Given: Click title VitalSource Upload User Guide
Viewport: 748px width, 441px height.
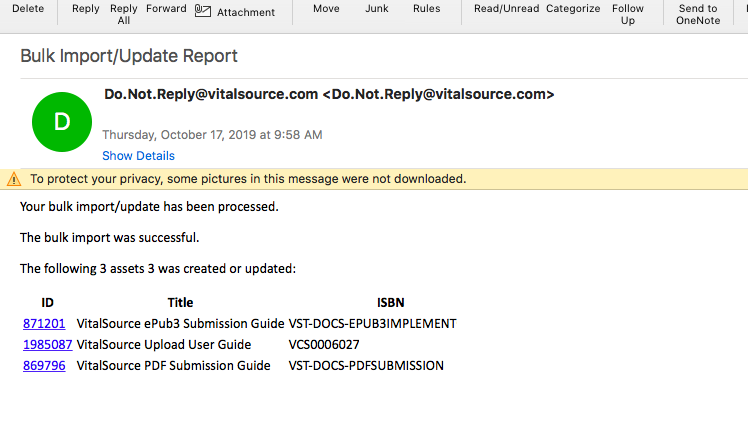Looking at the screenshot, I should coord(164,345).
